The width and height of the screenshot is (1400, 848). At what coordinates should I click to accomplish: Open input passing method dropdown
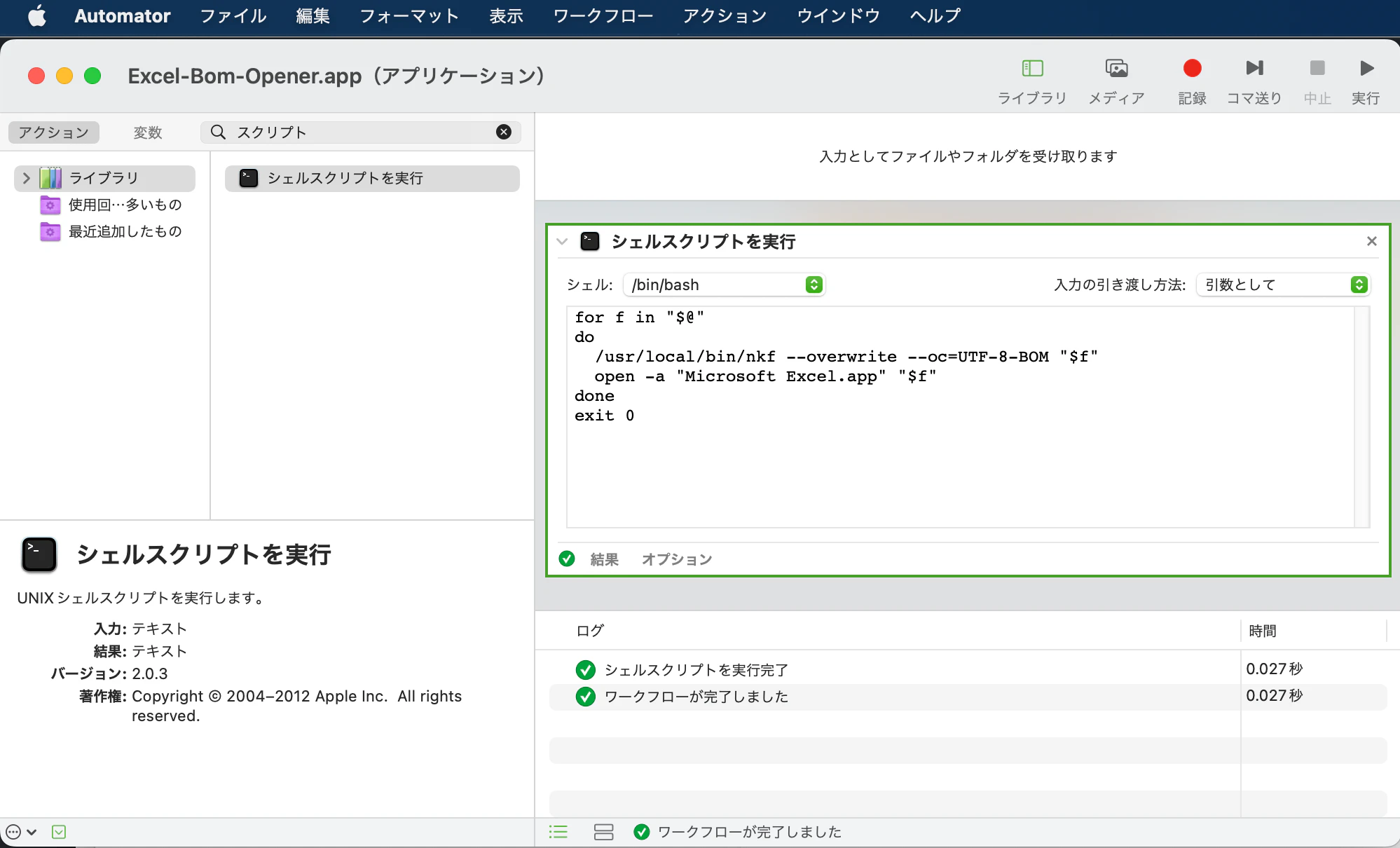(x=1283, y=285)
